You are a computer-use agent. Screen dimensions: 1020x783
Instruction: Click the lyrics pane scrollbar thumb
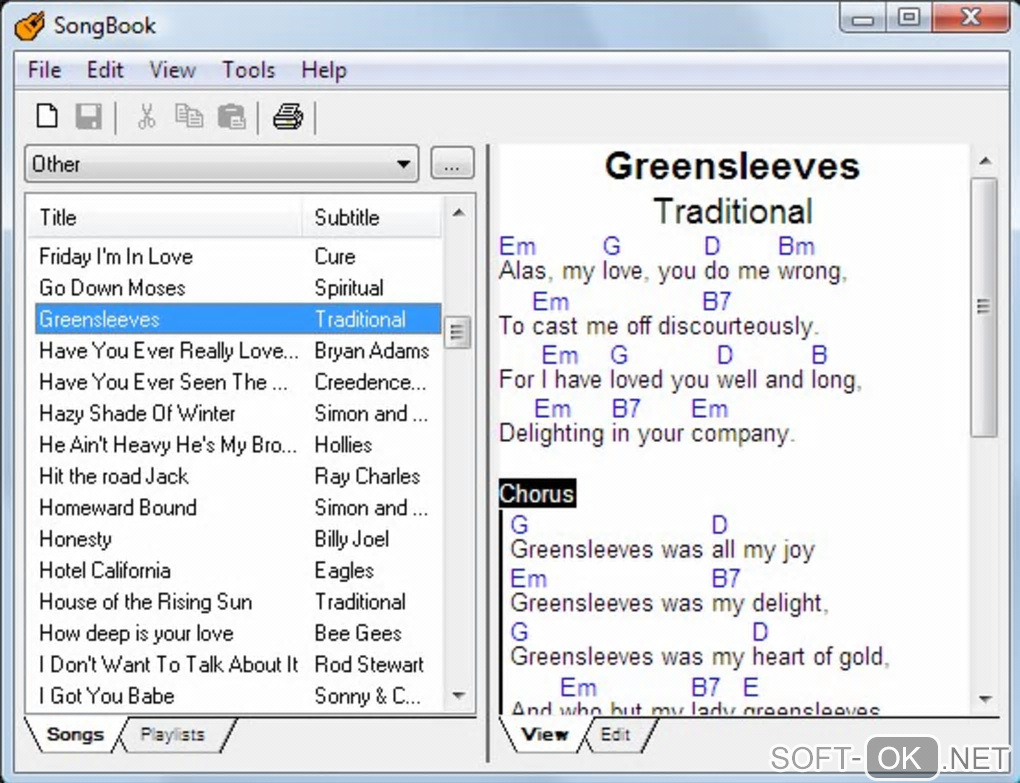point(984,307)
